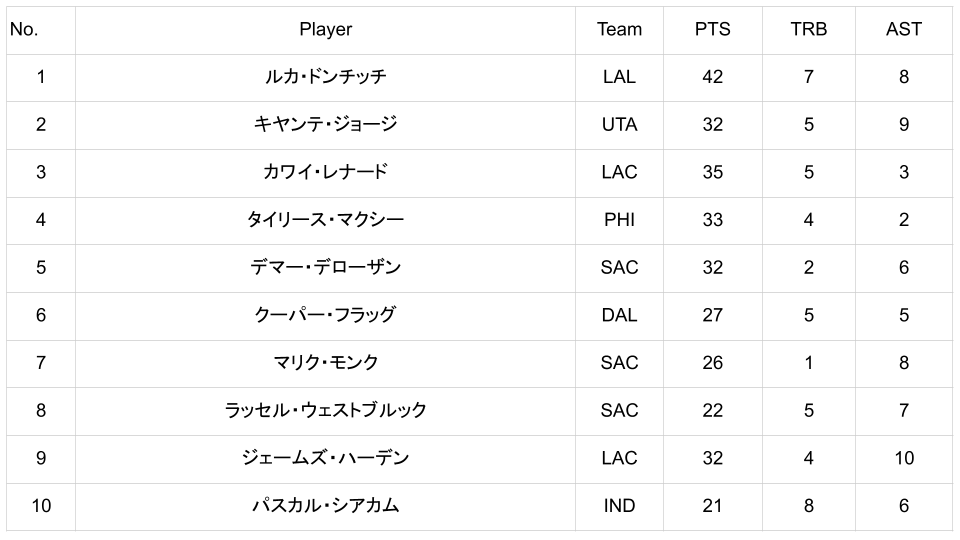Viewport: 960px width, 540px height.
Task: Select the ラッセル・ウェストブルック cell
Action: (x=325, y=410)
